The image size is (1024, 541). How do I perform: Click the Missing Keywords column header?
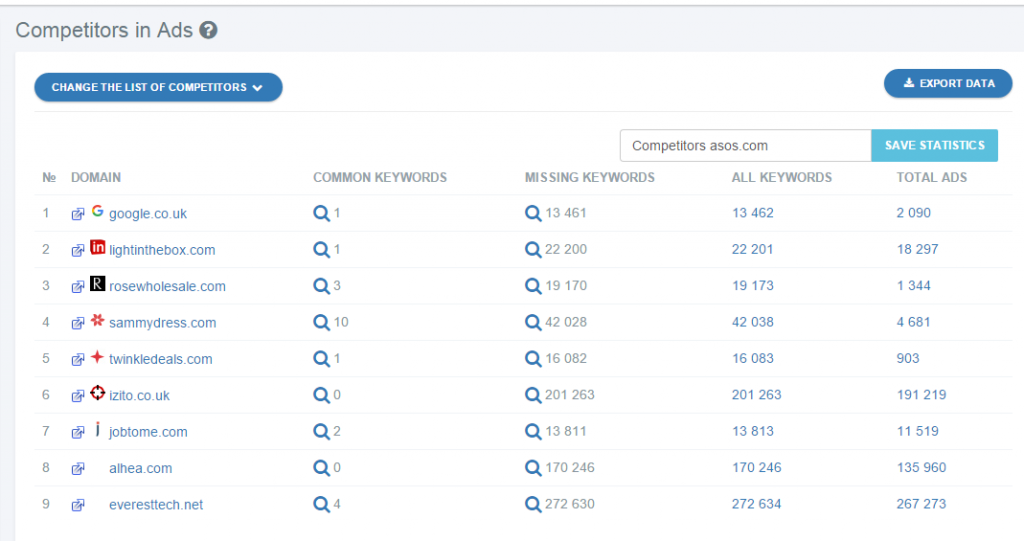[x=590, y=178]
